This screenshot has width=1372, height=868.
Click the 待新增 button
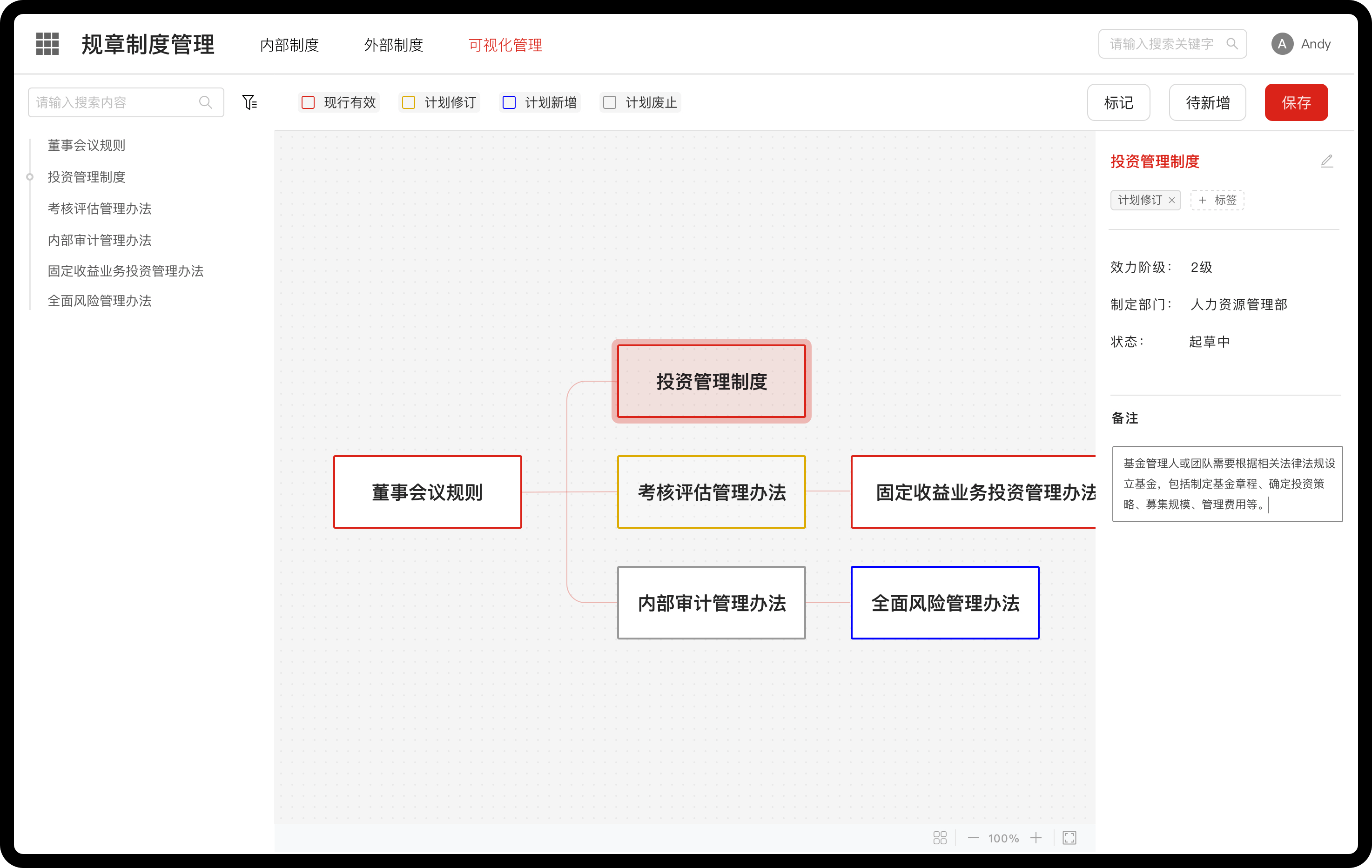tap(1207, 102)
